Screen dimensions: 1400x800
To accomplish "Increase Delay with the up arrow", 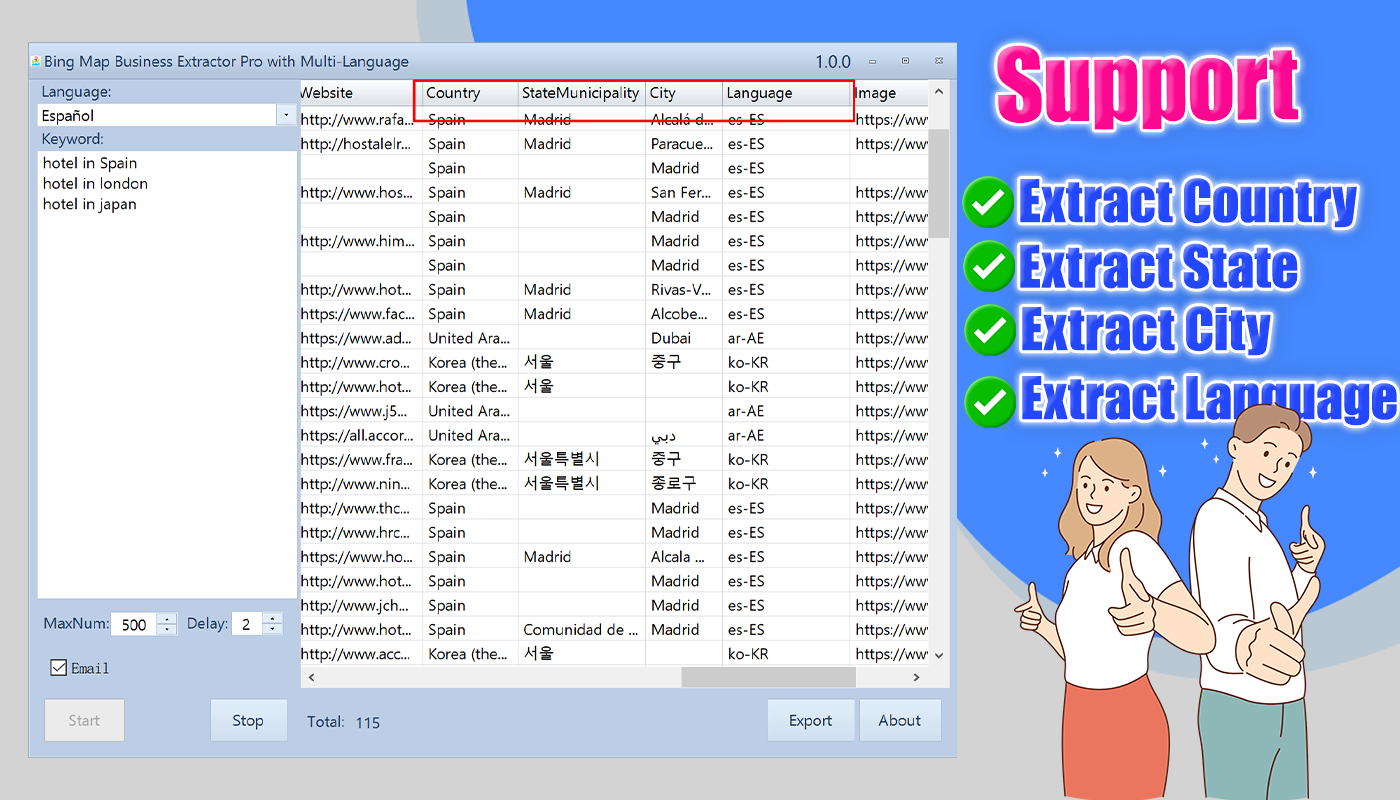I will (x=272, y=619).
